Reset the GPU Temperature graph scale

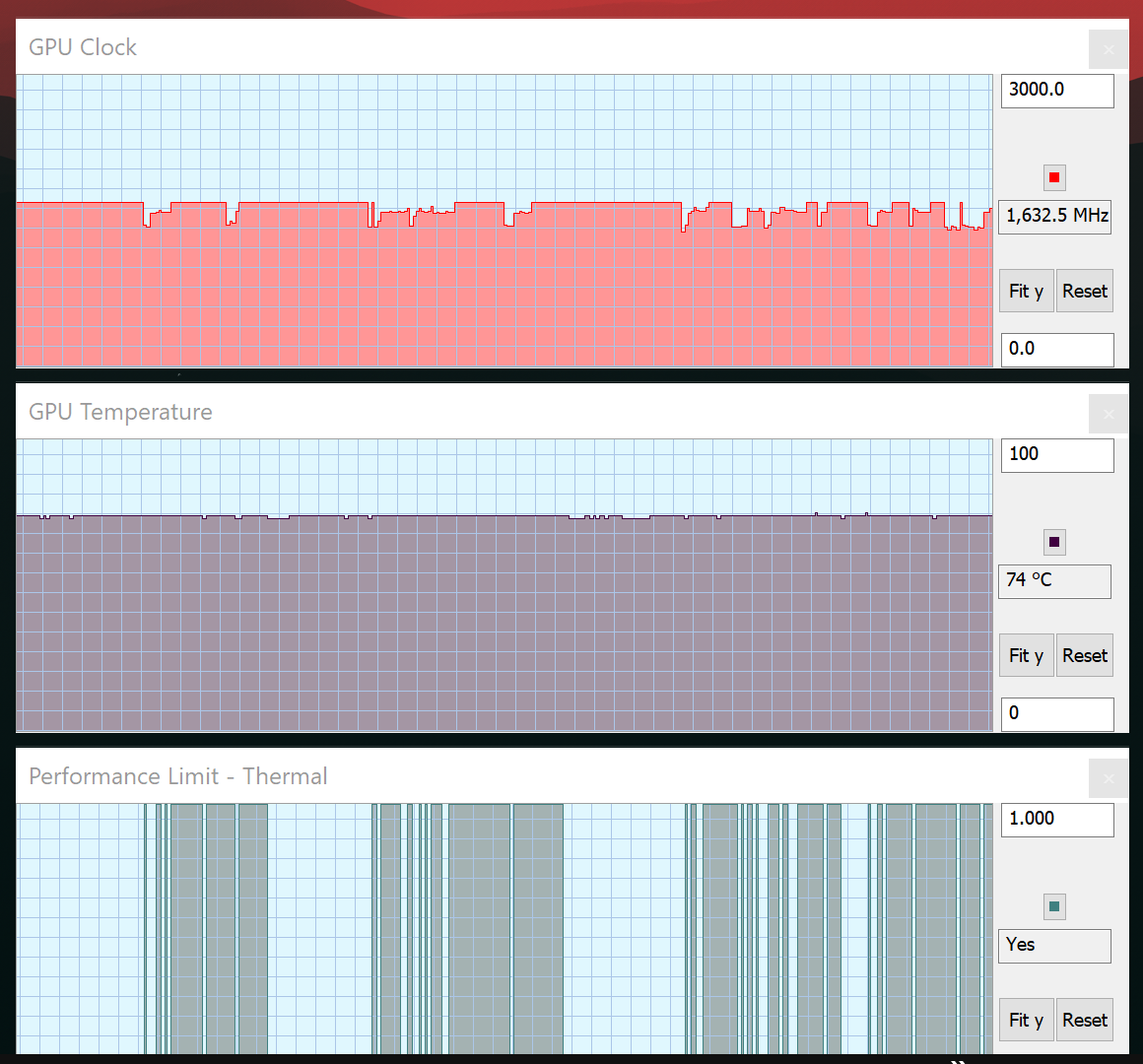[x=1084, y=655]
